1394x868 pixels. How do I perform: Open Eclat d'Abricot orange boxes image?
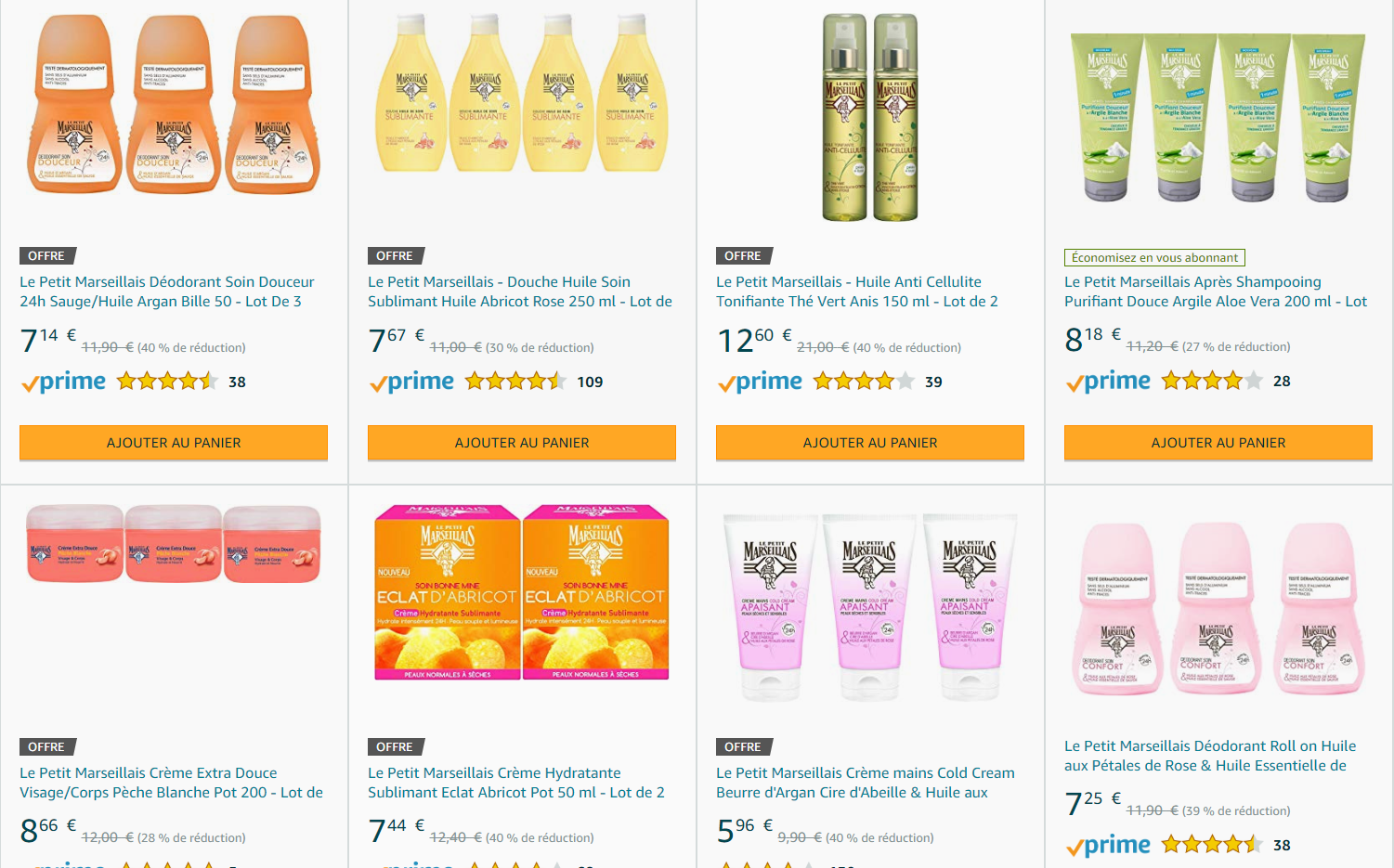(522, 592)
